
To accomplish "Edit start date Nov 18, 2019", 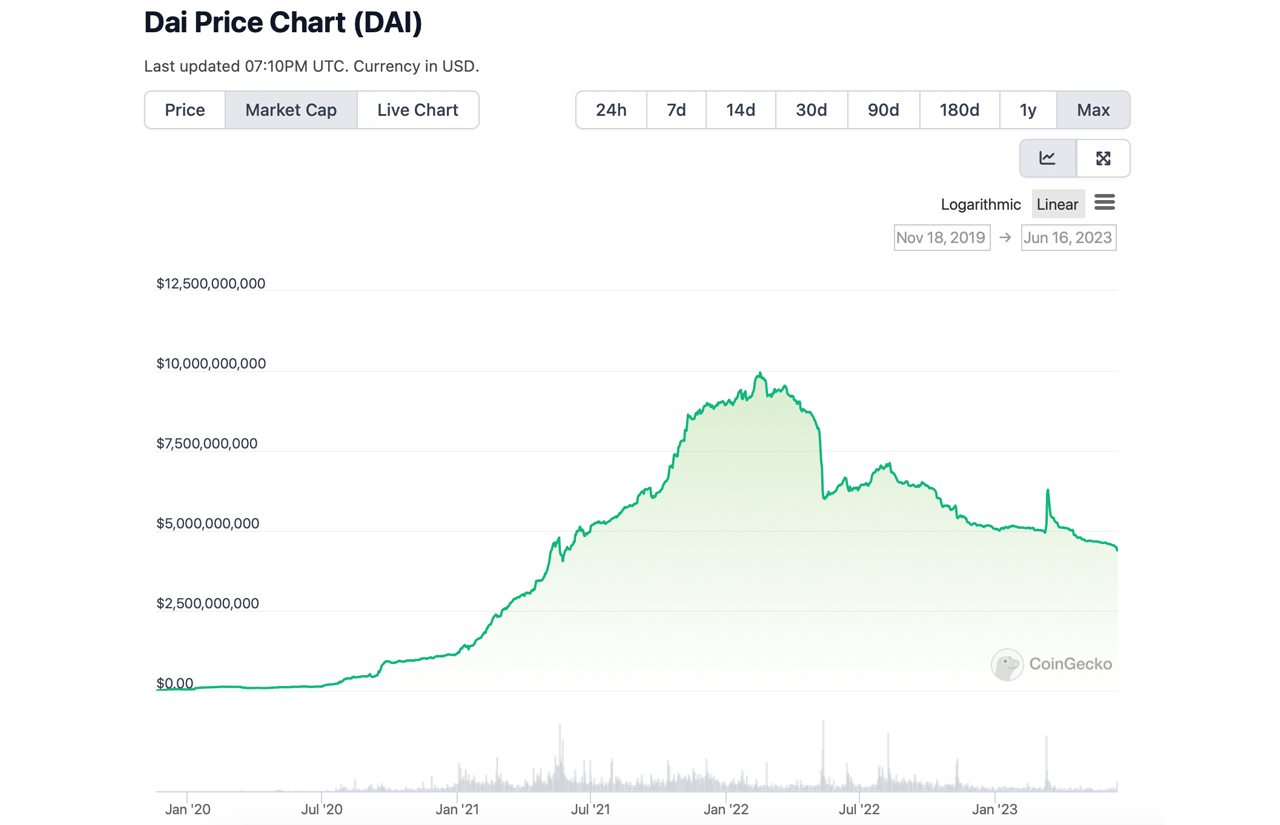I will [x=941, y=237].
